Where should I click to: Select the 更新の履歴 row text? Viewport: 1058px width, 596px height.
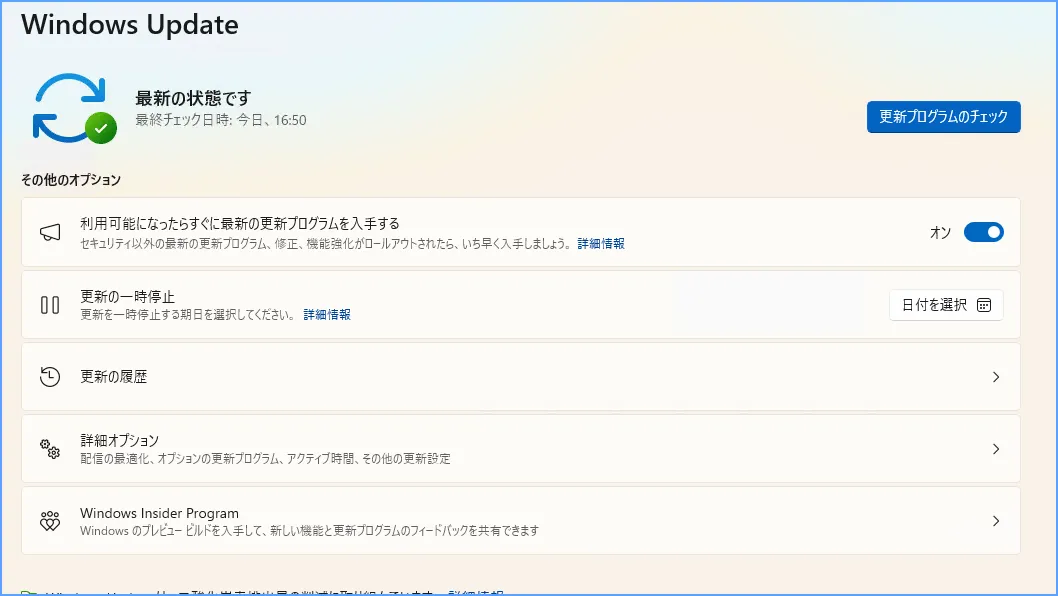(113, 377)
